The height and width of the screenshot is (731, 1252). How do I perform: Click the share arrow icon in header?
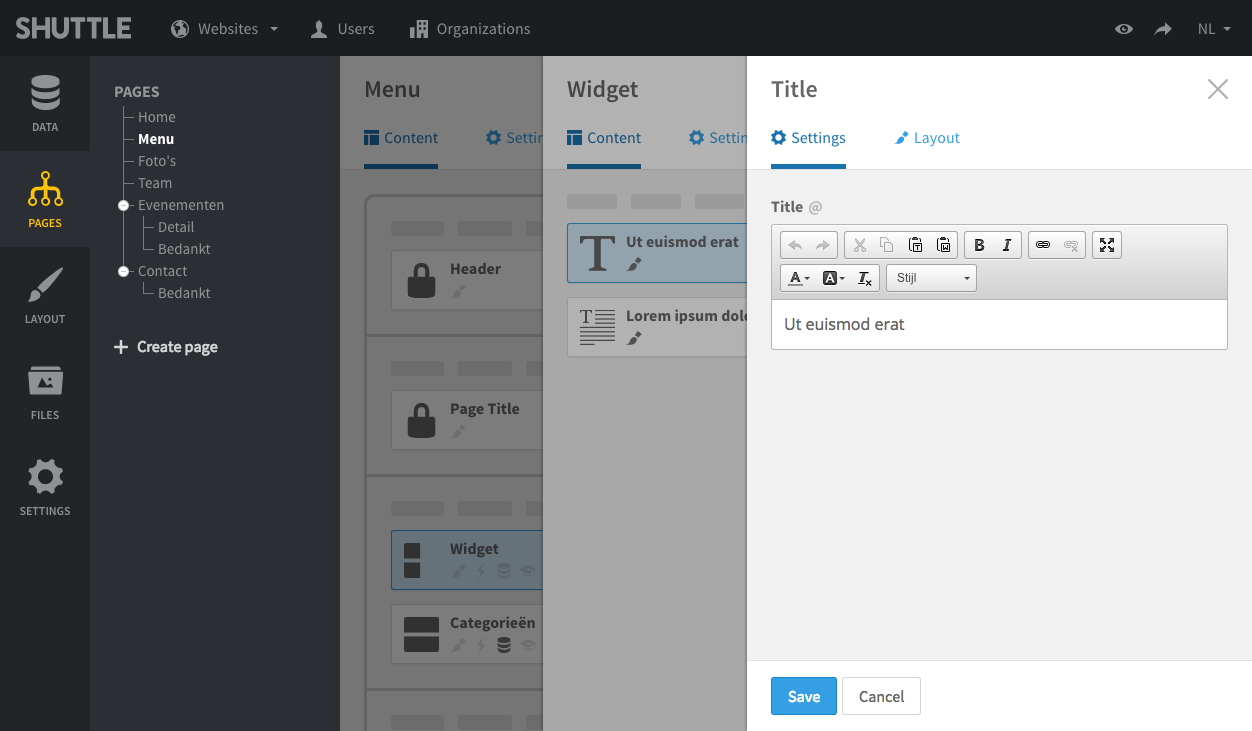(x=1163, y=29)
